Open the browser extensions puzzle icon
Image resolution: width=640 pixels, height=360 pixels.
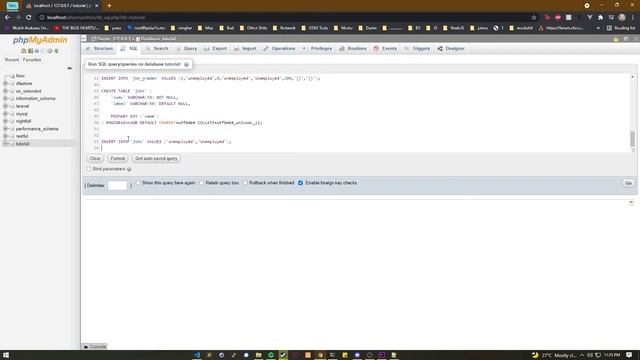600,18
